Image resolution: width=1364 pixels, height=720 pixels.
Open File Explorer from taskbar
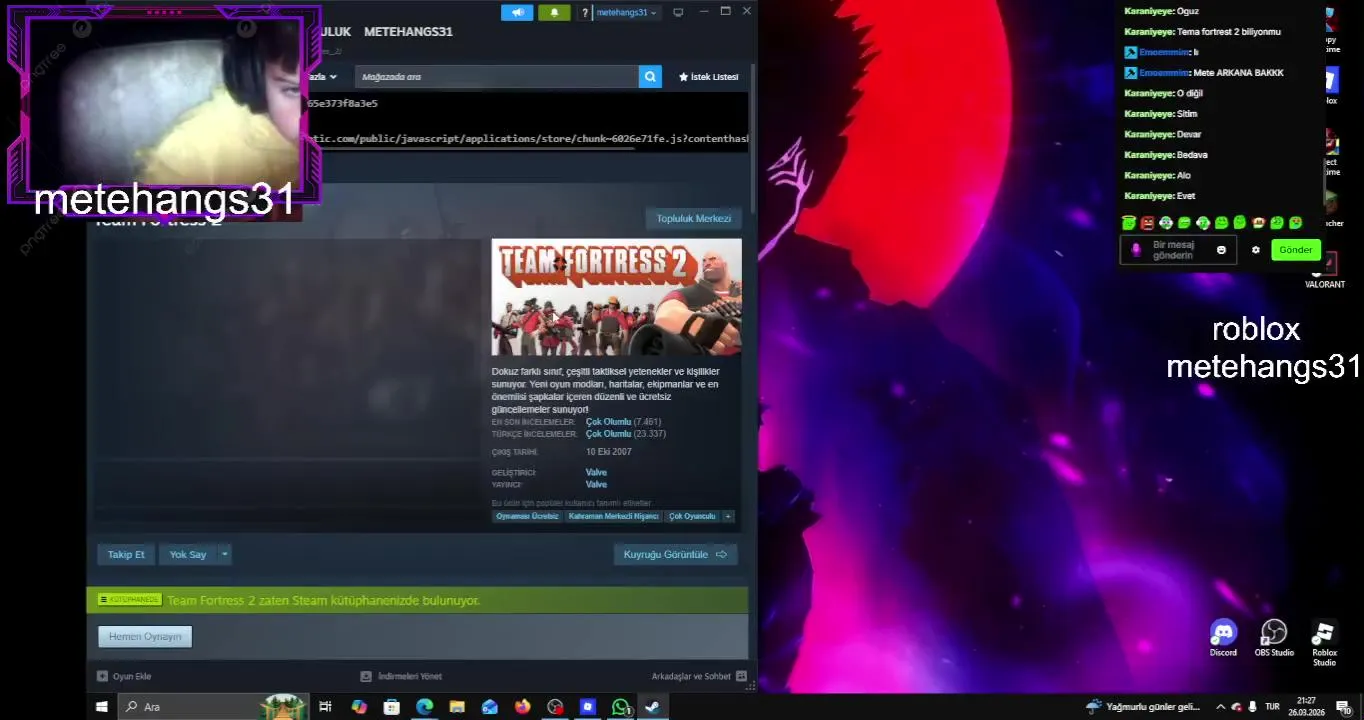[457, 707]
